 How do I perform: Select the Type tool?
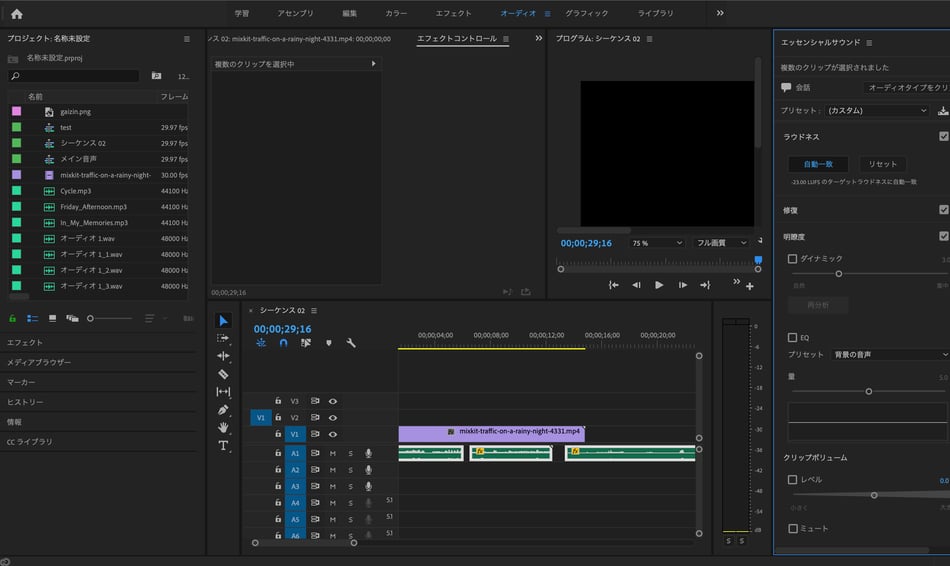pyautogui.click(x=223, y=445)
